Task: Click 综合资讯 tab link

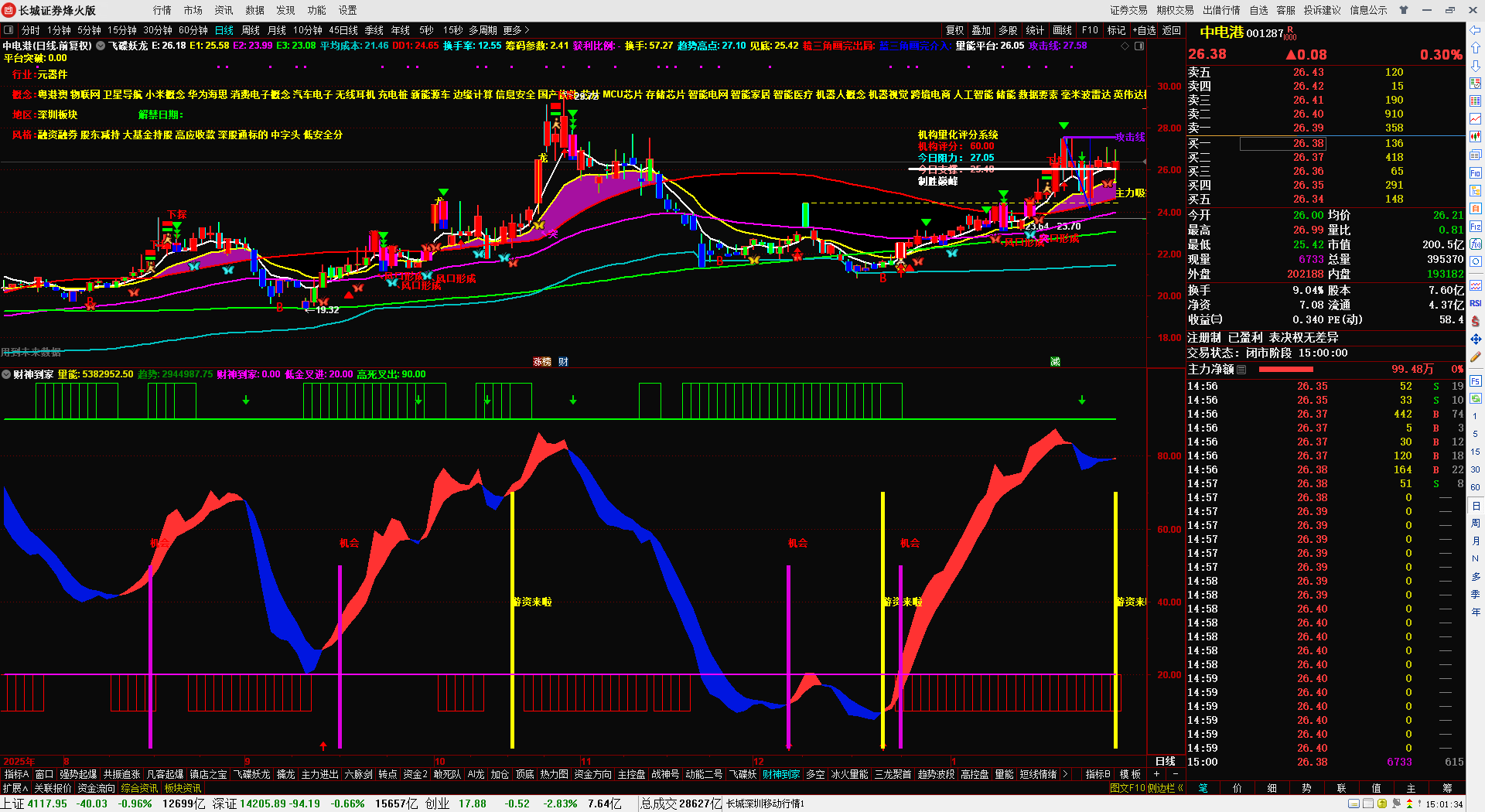Action: coord(139,788)
